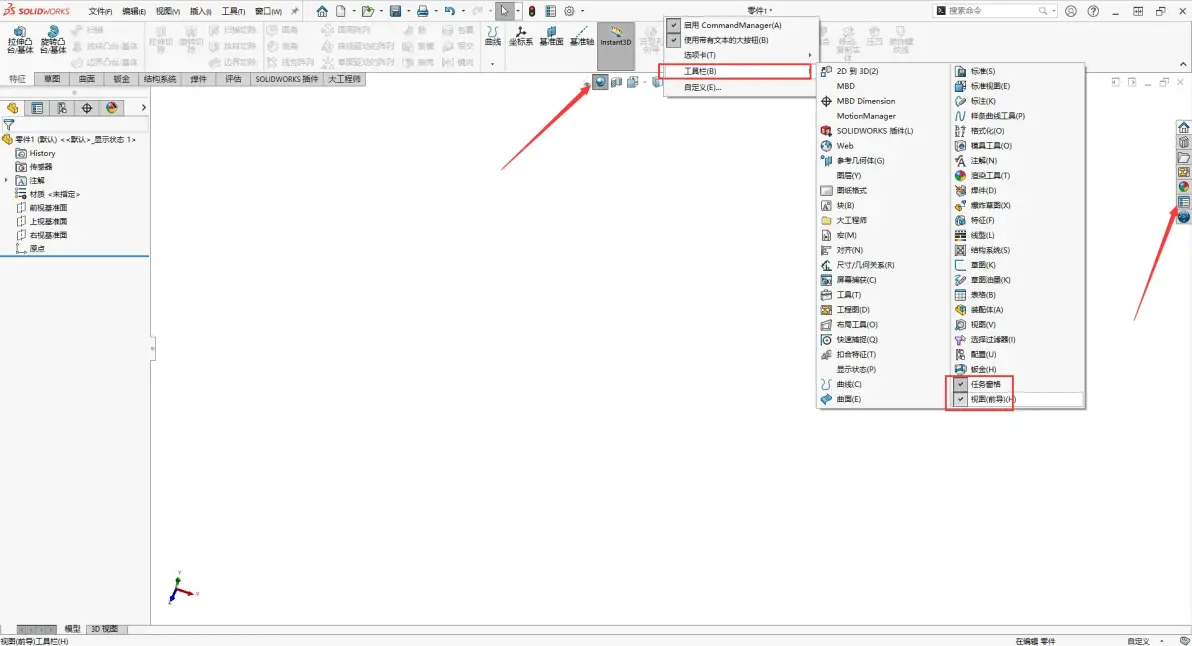Click the 坐标系 coordinate system icon
Viewport: 1192px width, 646px height.
point(521,36)
